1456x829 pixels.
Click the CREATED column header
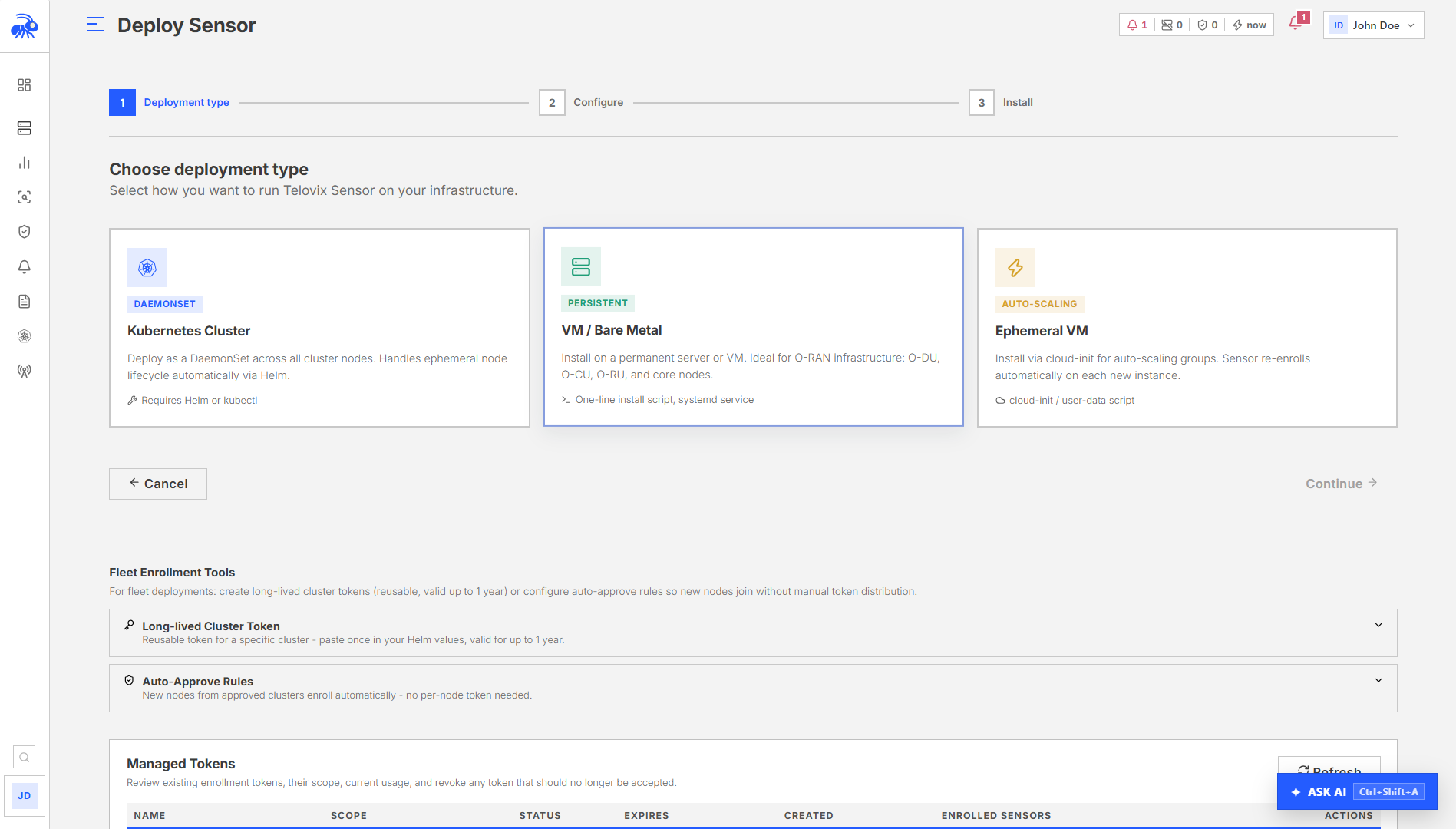(808, 816)
